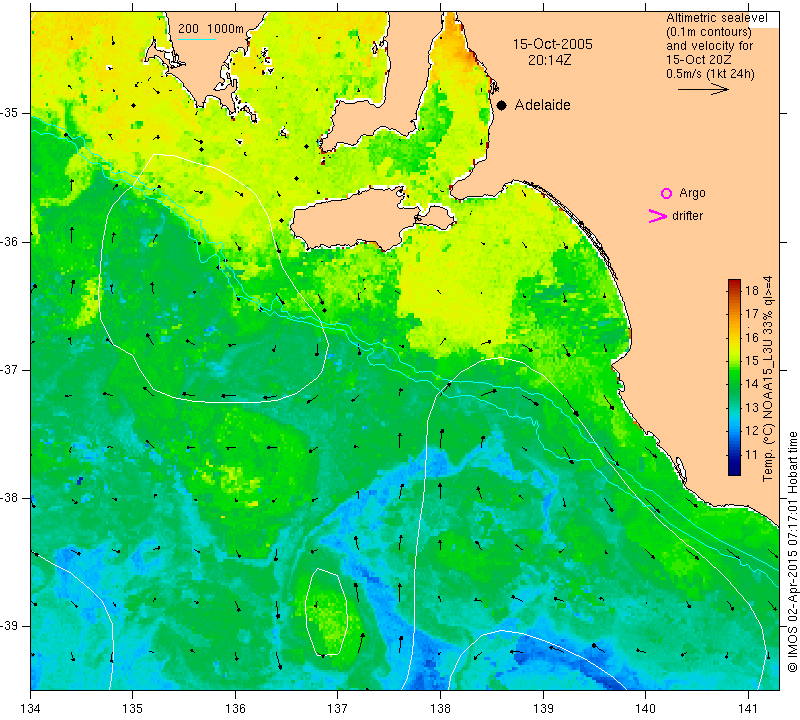The height and width of the screenshot is (720, 800).
Task: Click the 15 value on the color bar
Action: click(752, 361)
